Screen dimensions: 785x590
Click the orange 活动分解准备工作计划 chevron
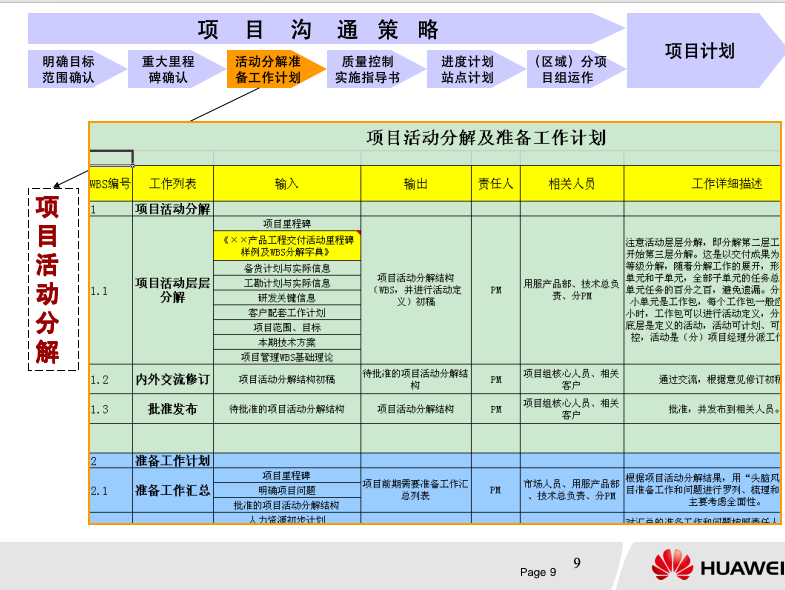tap(276, 69)
